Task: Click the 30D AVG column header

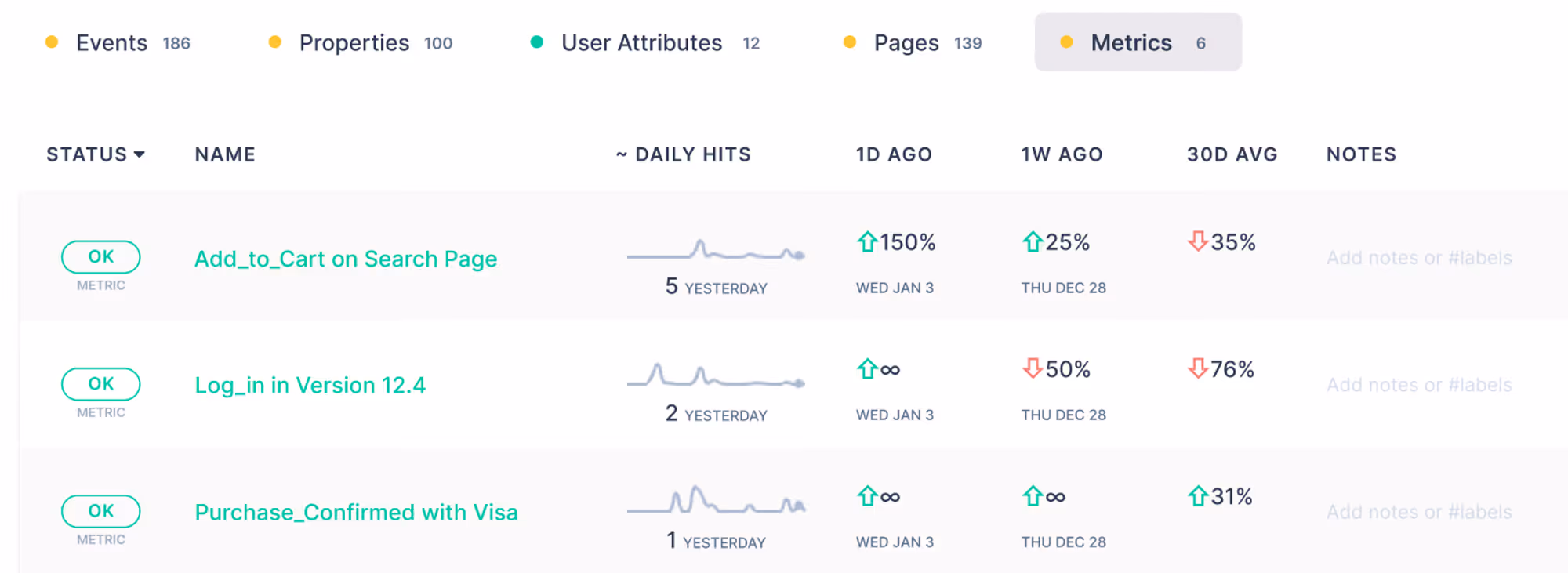Action: point(1232,154)
